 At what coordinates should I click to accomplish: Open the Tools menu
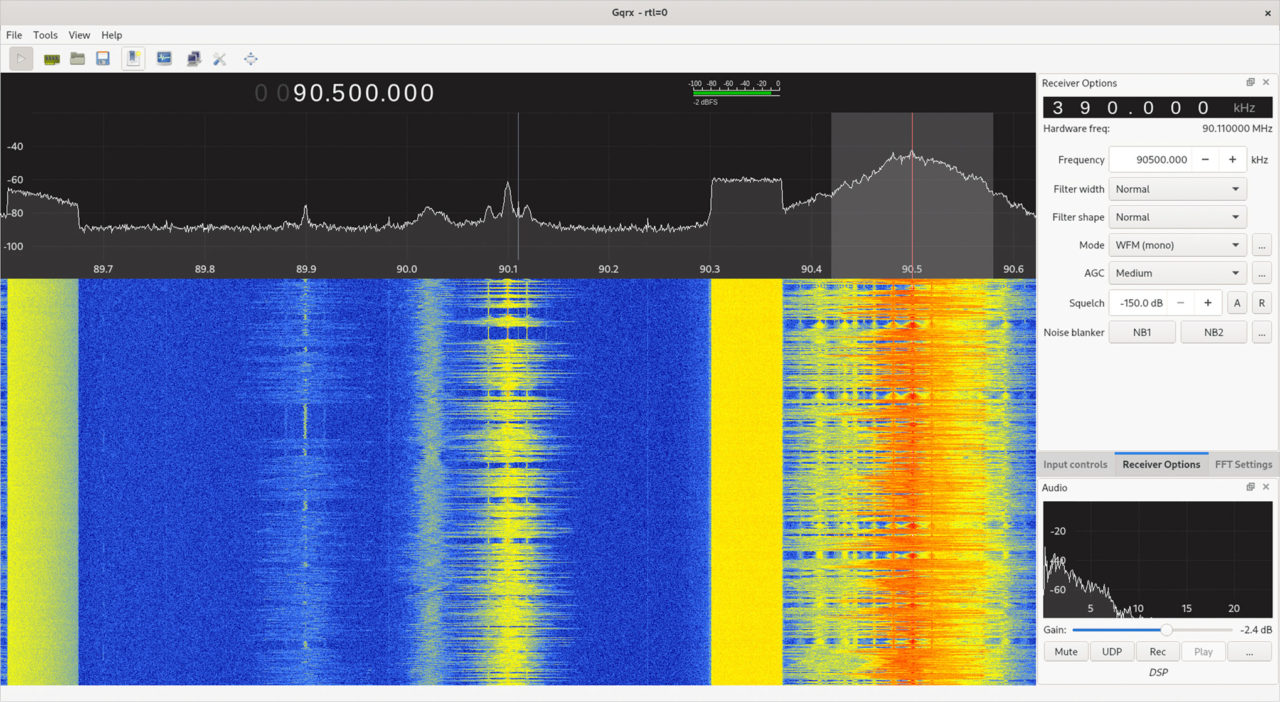(x=45, y=34)
